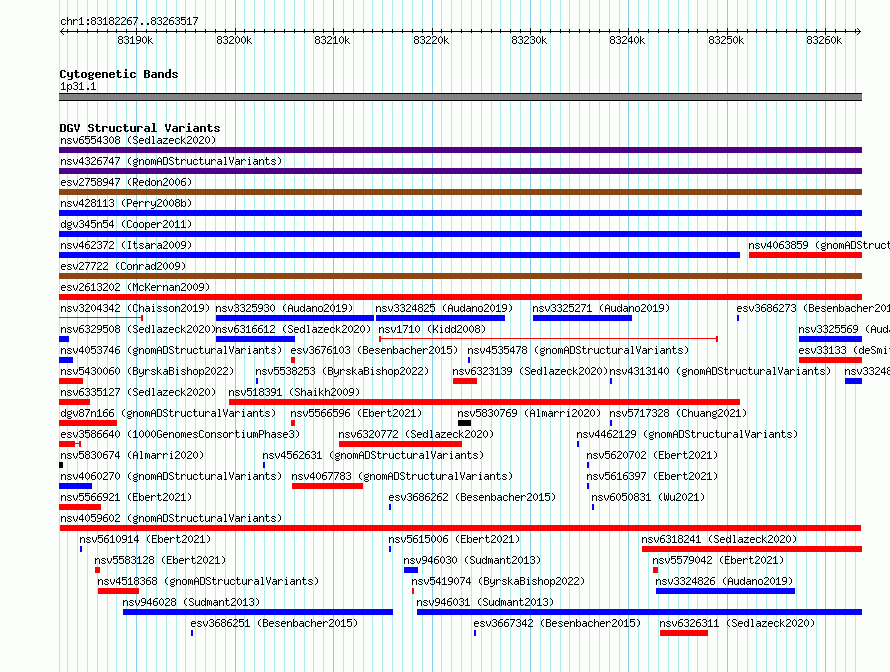890x672 pixels.
Task: Click the nsv3204342 (Chaisson2019) label
Action: 135,308
